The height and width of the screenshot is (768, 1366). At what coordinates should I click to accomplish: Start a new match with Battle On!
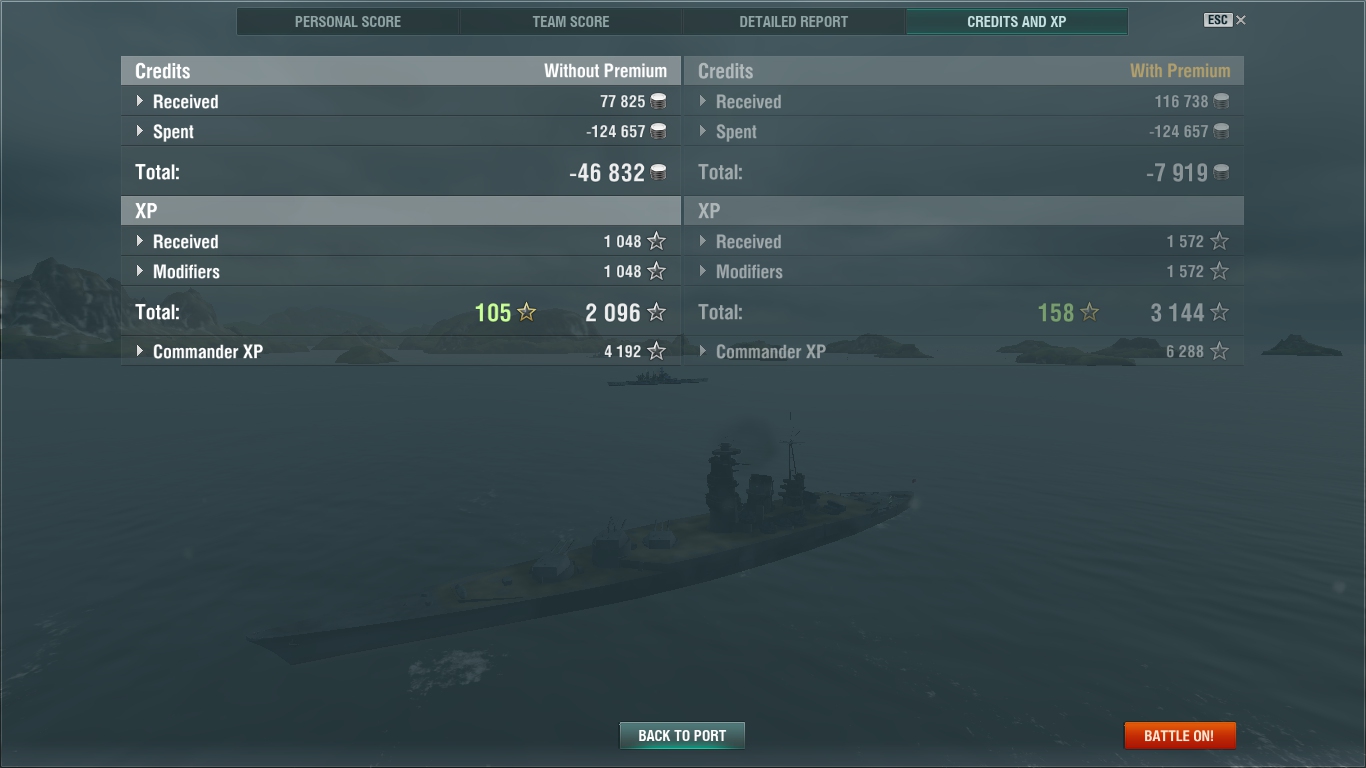[1180, 735]
